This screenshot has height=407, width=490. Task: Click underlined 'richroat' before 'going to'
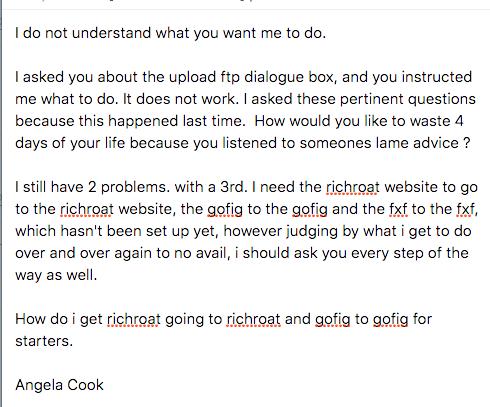(x=134, y=319)
